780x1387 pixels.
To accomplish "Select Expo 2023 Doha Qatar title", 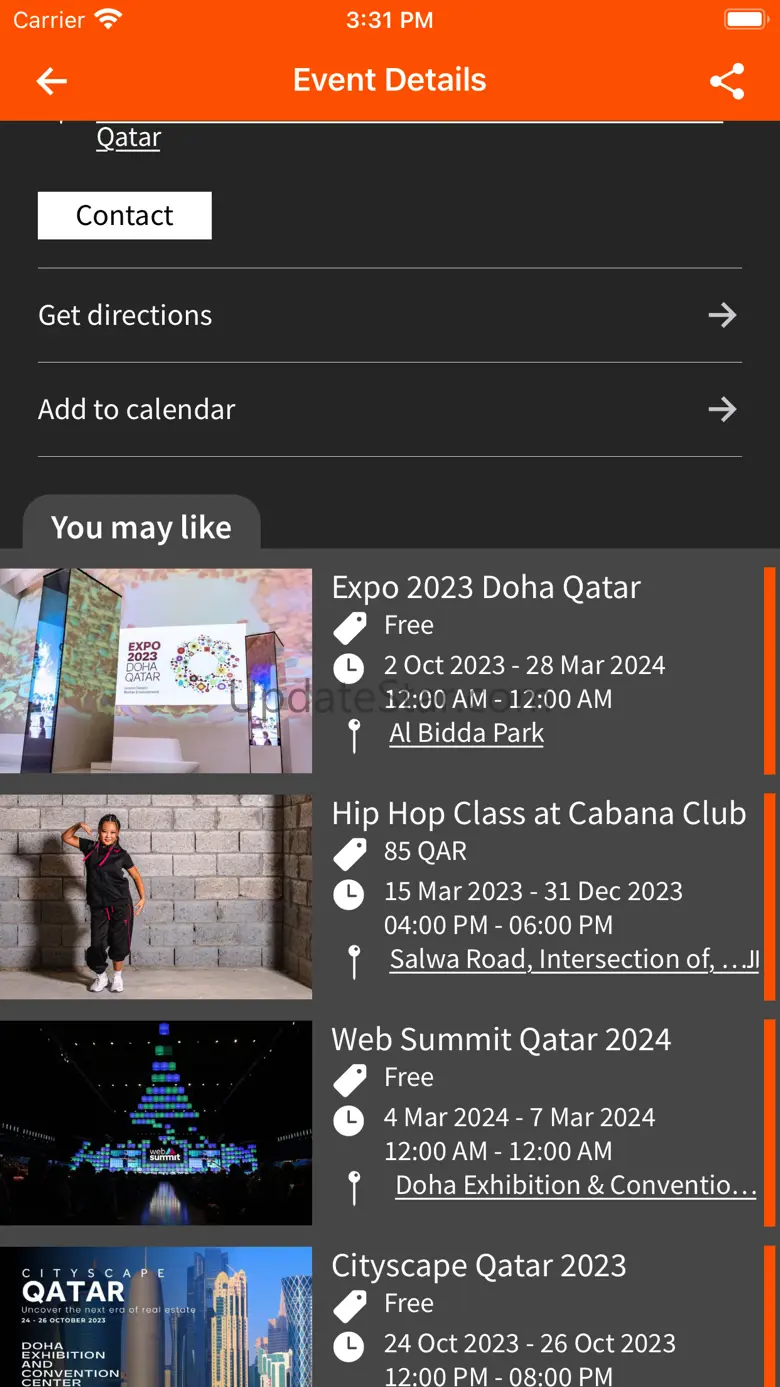I will coord(486,587).
